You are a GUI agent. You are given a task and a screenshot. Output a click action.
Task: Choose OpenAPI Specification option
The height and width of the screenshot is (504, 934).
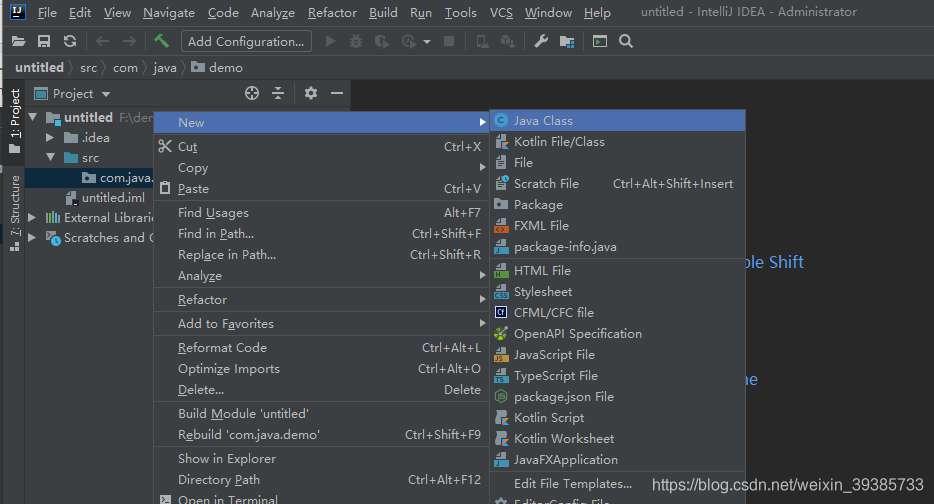[618, 334]
